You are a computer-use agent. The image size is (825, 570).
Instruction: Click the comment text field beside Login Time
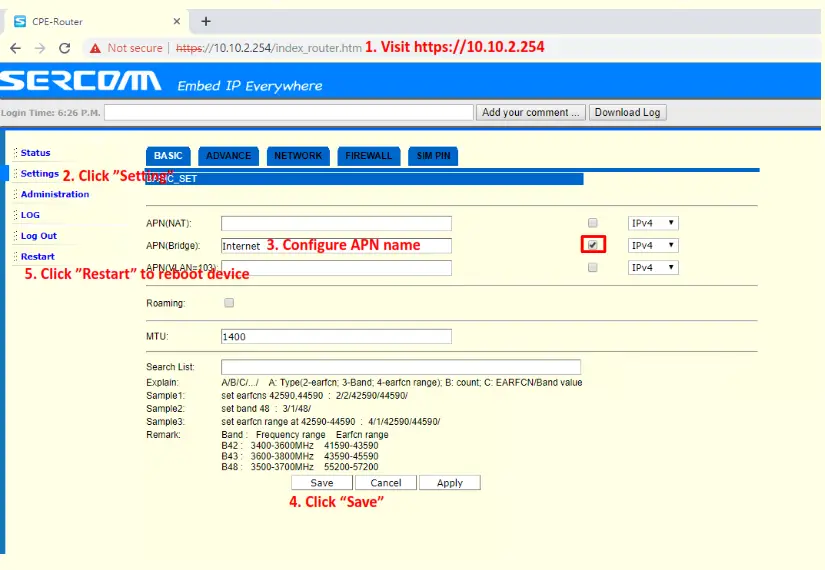[x=289, y=112]
